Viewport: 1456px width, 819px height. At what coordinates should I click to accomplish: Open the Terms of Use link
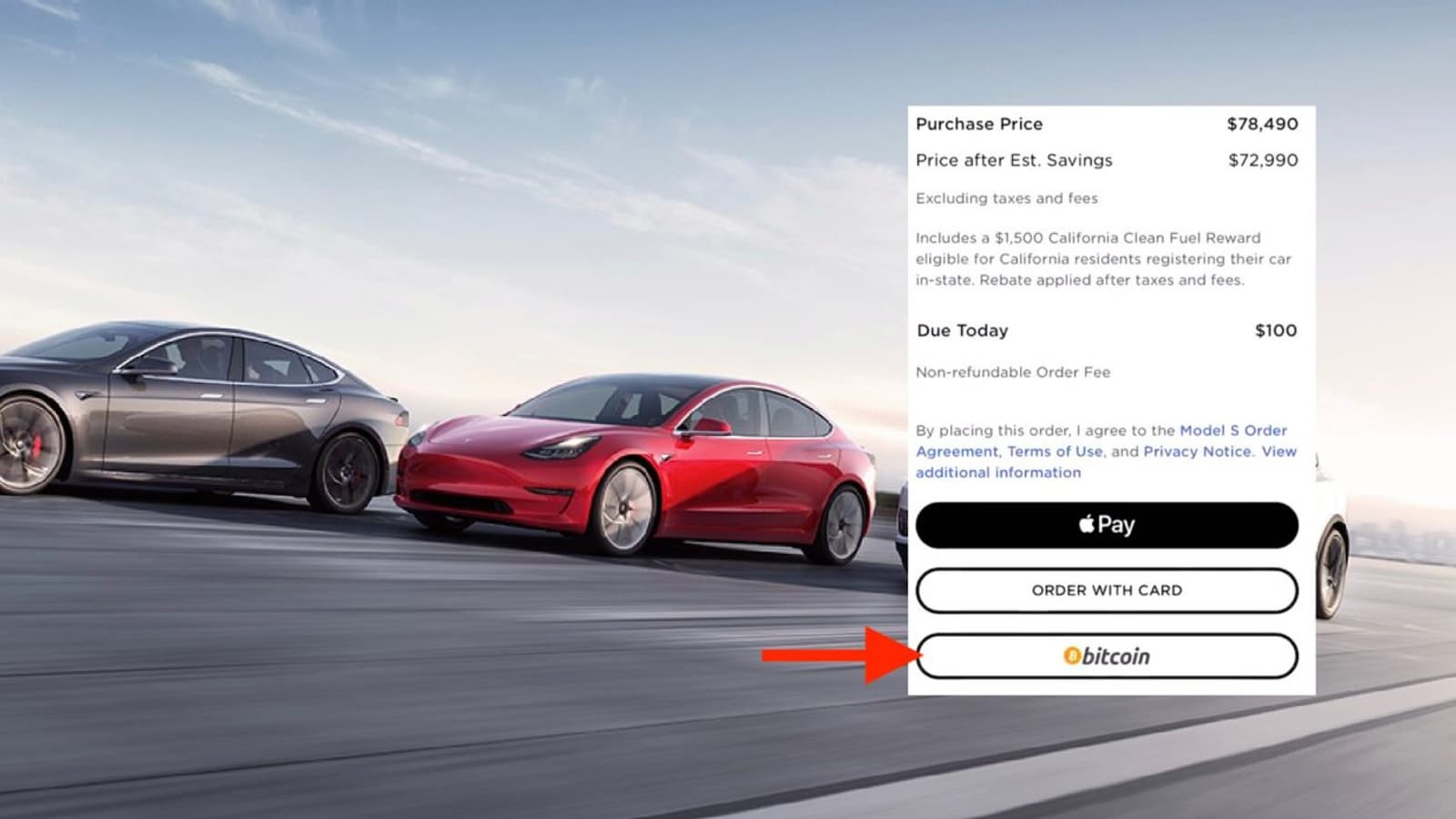coord(1055,451)
